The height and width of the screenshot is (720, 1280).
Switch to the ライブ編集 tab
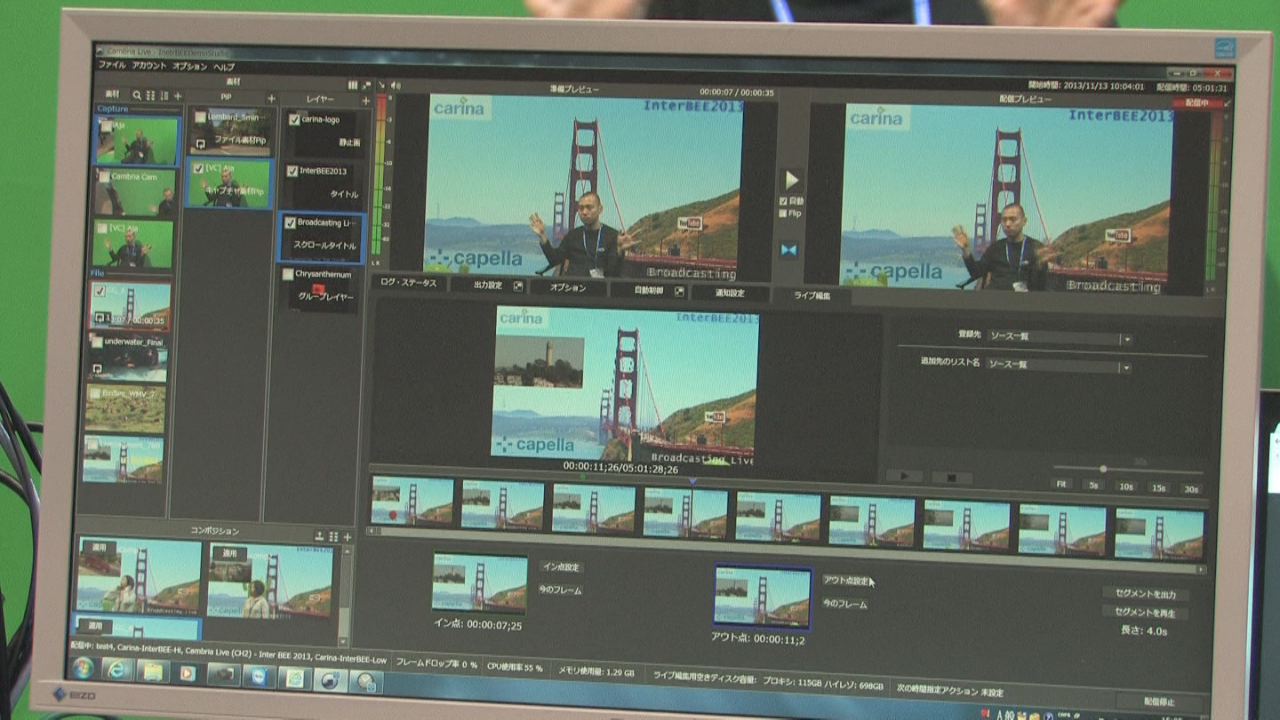[x=812, y=296]
